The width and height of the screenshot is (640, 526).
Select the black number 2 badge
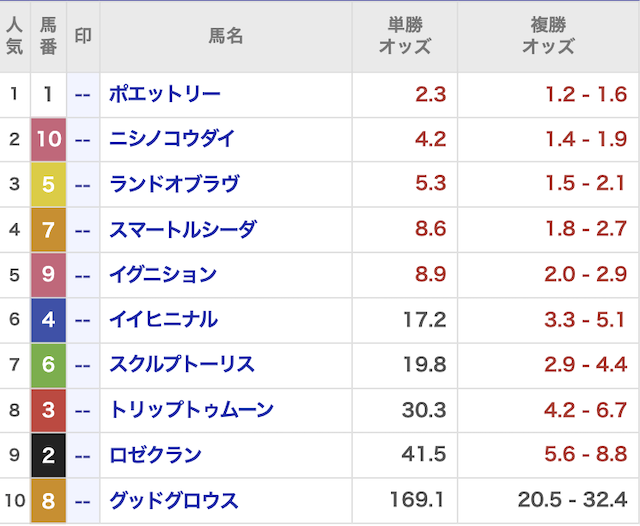coord(49,455)
